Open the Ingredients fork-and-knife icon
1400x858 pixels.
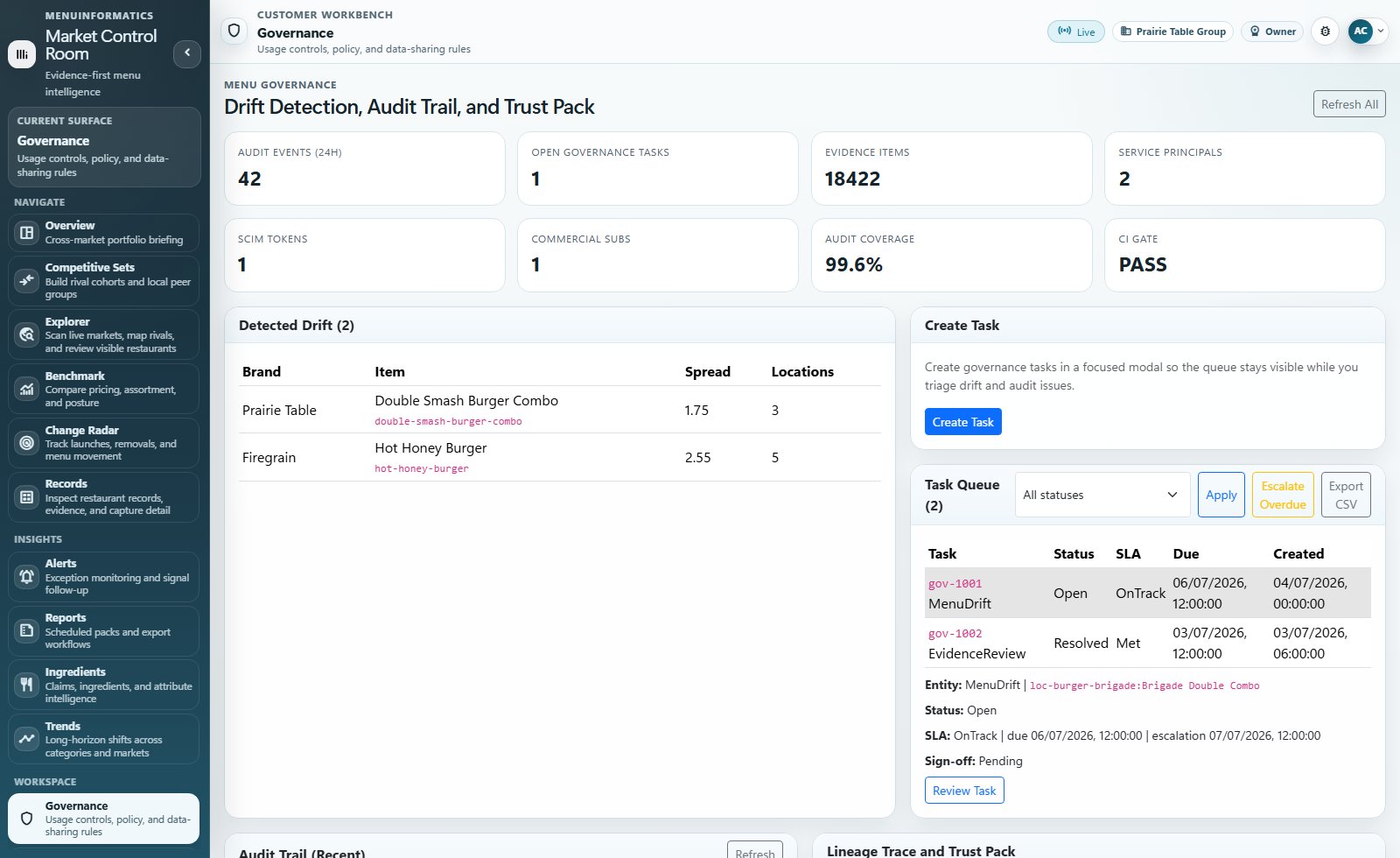pyautogui.click(x=27, y=685)
